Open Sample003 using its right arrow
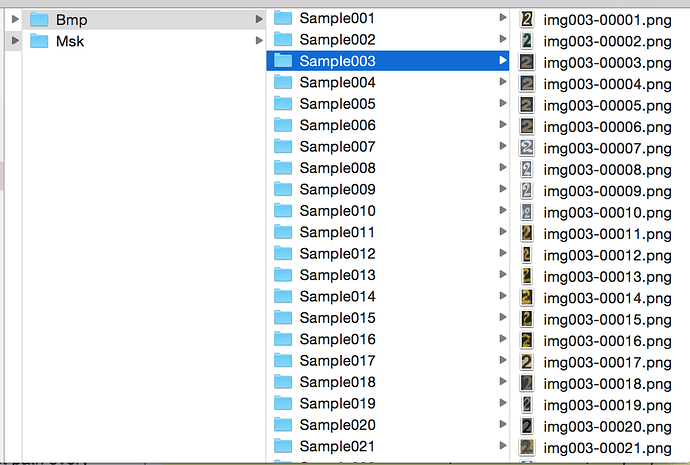 [503, 61]
